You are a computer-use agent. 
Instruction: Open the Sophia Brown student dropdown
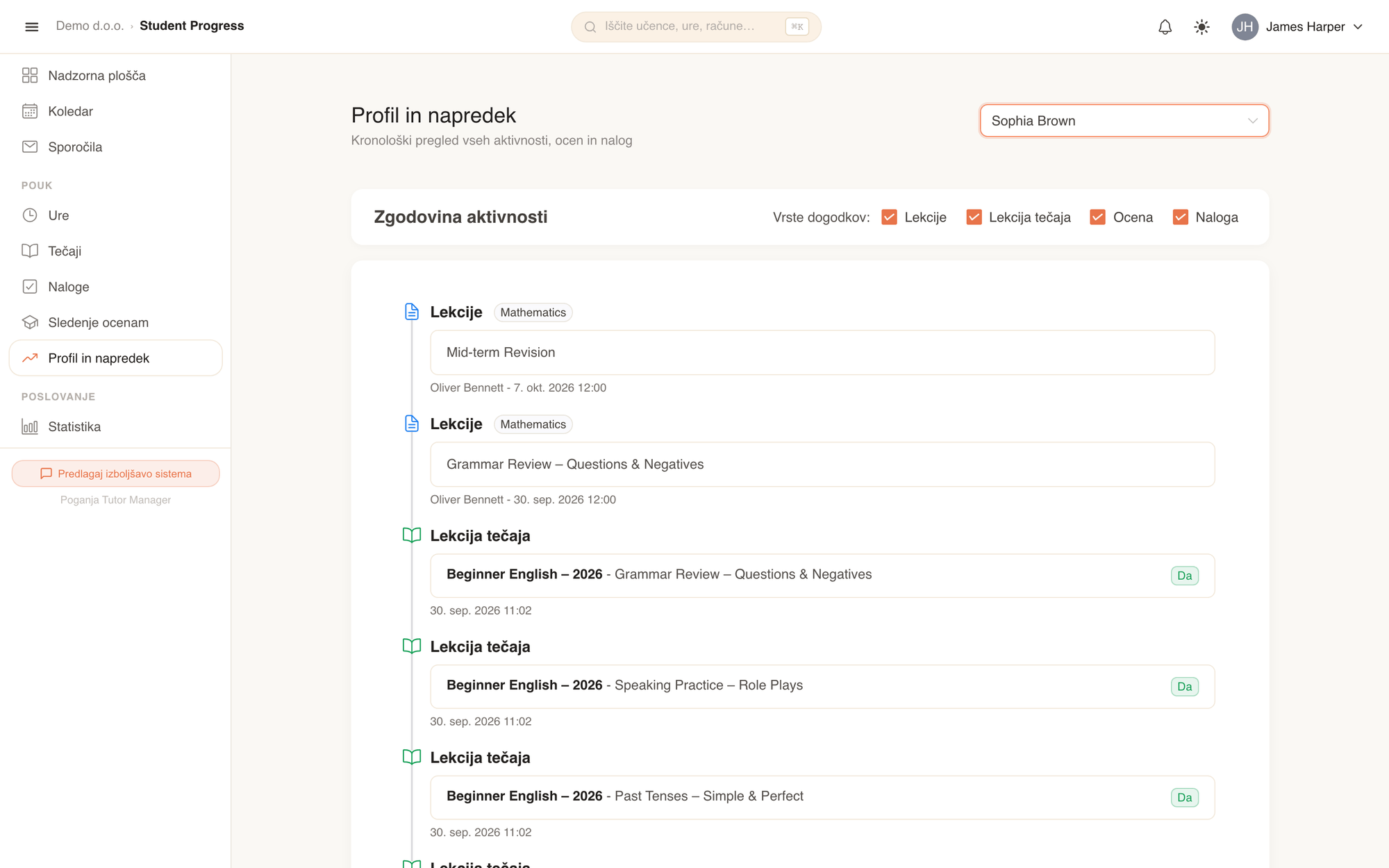1124,121
